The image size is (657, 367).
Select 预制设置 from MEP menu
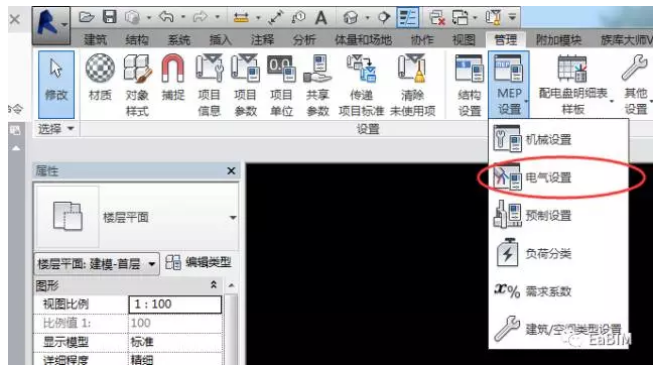(559, 215)
